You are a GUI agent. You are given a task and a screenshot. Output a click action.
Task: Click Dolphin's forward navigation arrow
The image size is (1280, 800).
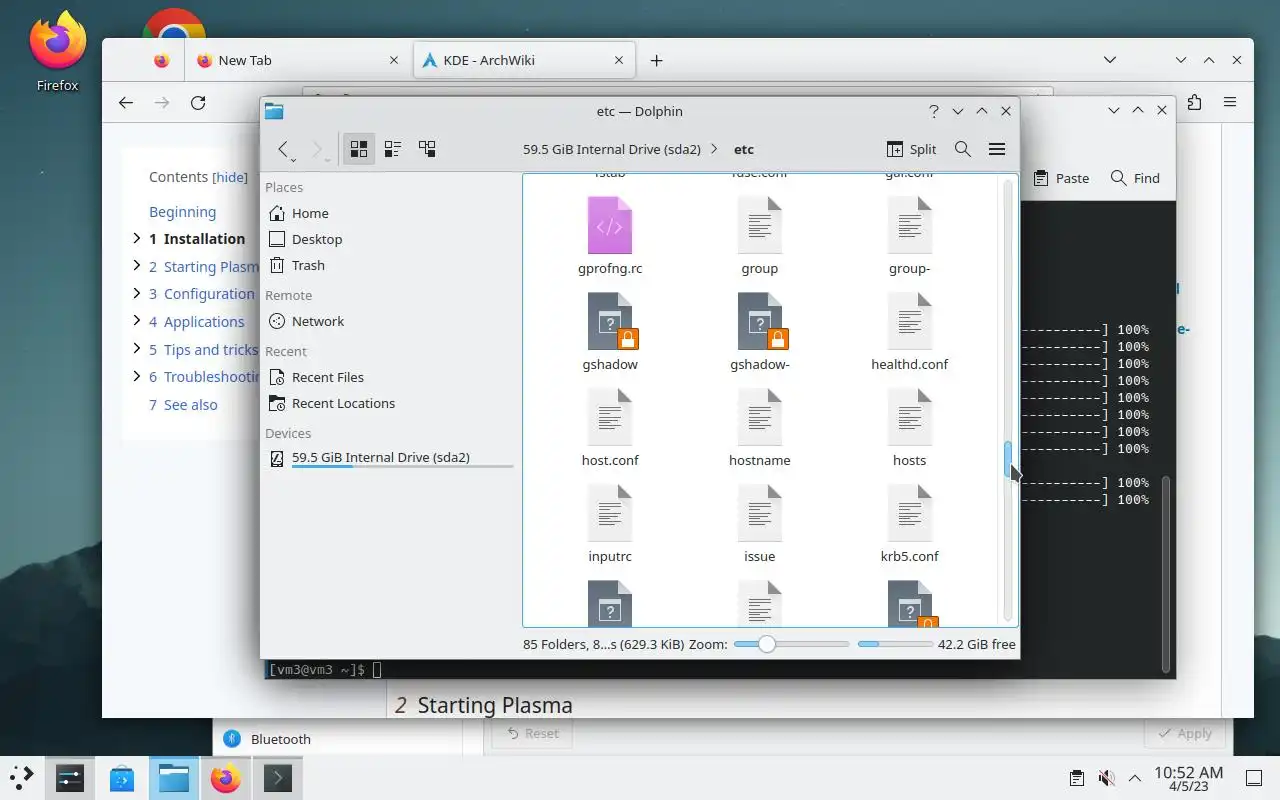coord(317,149)
